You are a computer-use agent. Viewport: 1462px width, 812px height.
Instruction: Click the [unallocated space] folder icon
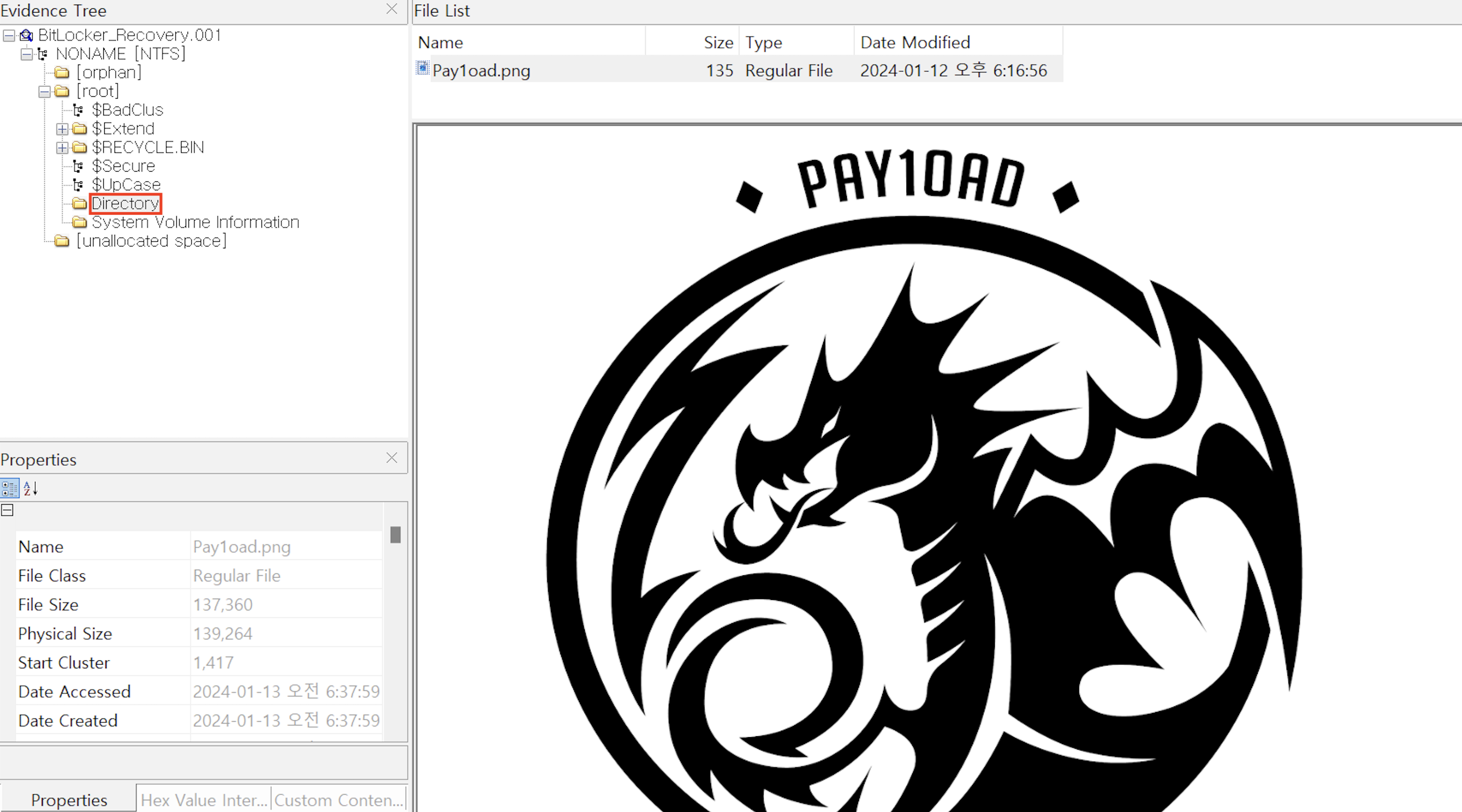pyautogui.click(x=62, y=241)
